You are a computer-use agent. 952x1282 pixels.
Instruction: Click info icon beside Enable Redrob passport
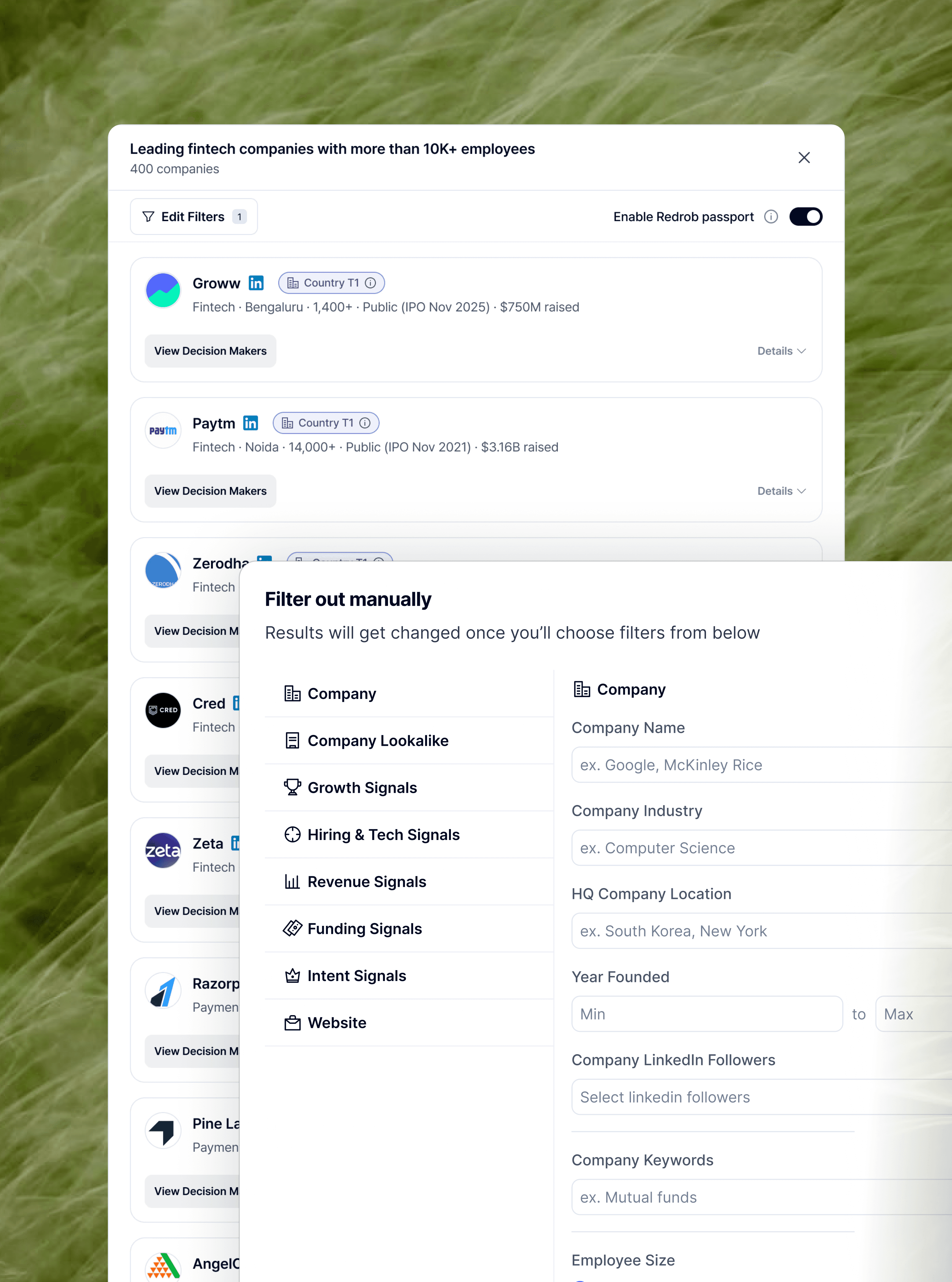[x=770, y=217]
